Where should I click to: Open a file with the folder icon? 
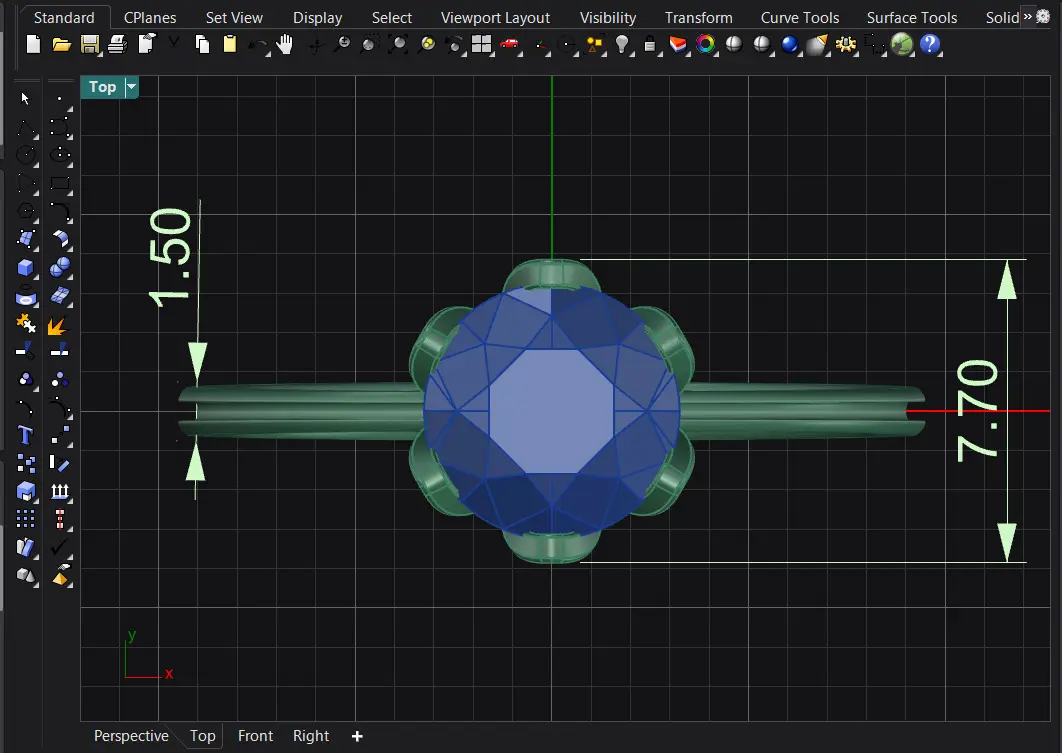(62, 45)
